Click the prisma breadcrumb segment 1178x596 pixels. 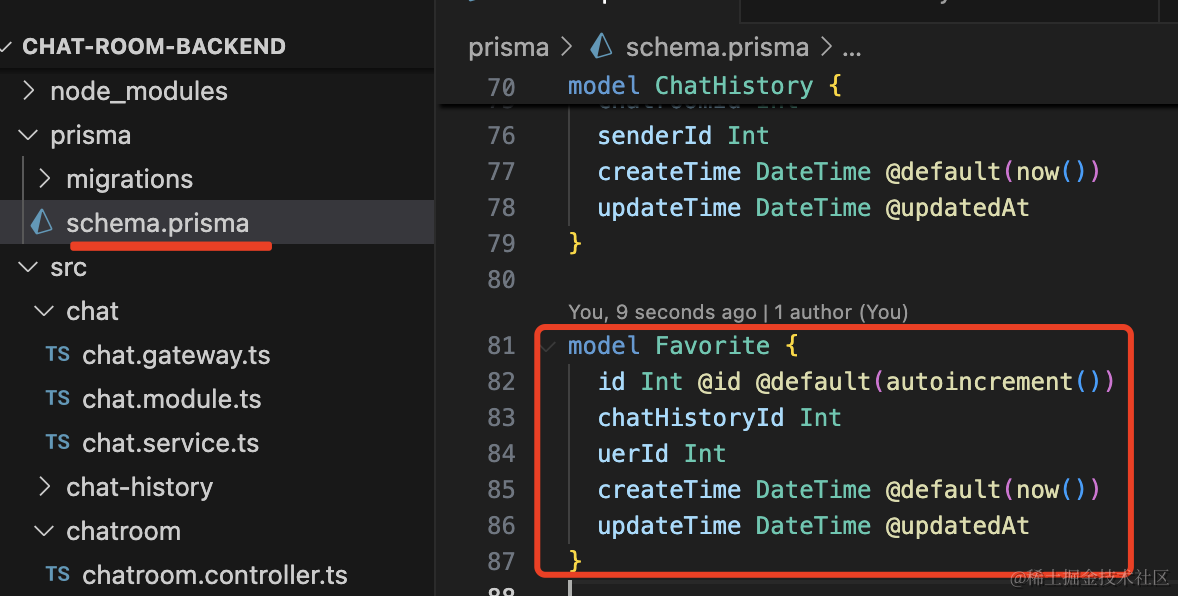508,47
